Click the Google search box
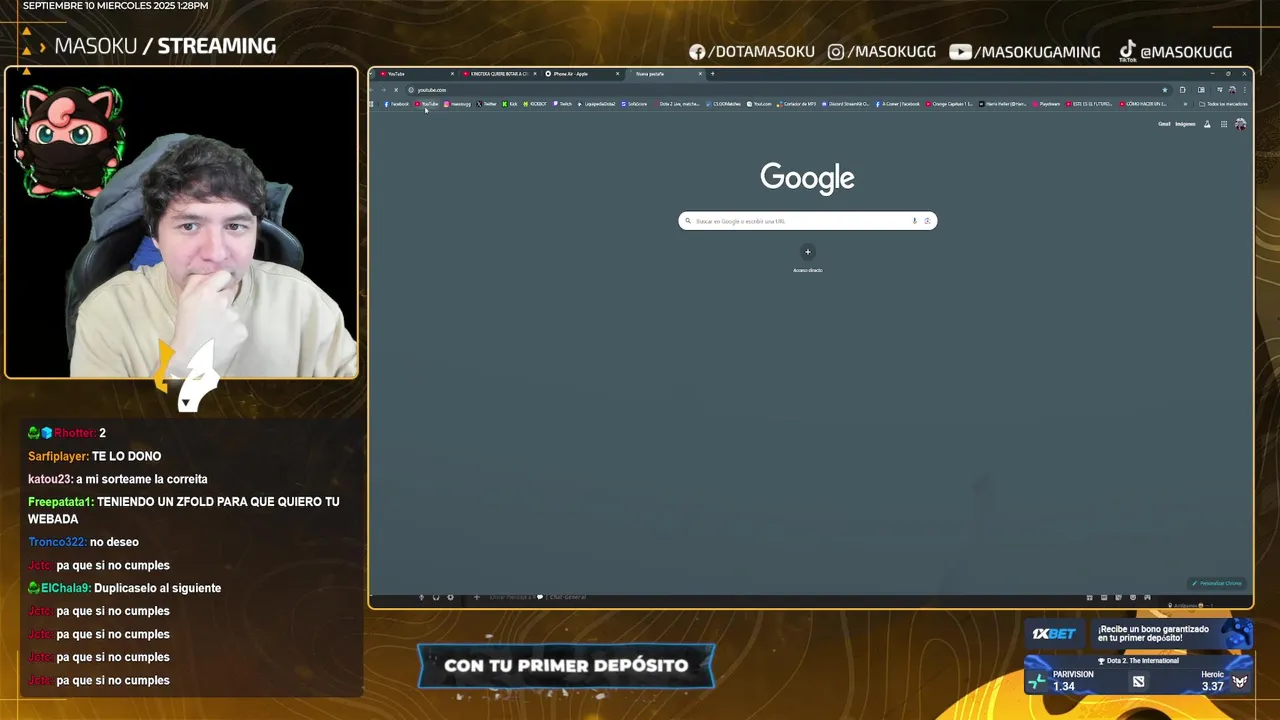The height and width of the screenshot is (720, 1280). tap(808, 221)
